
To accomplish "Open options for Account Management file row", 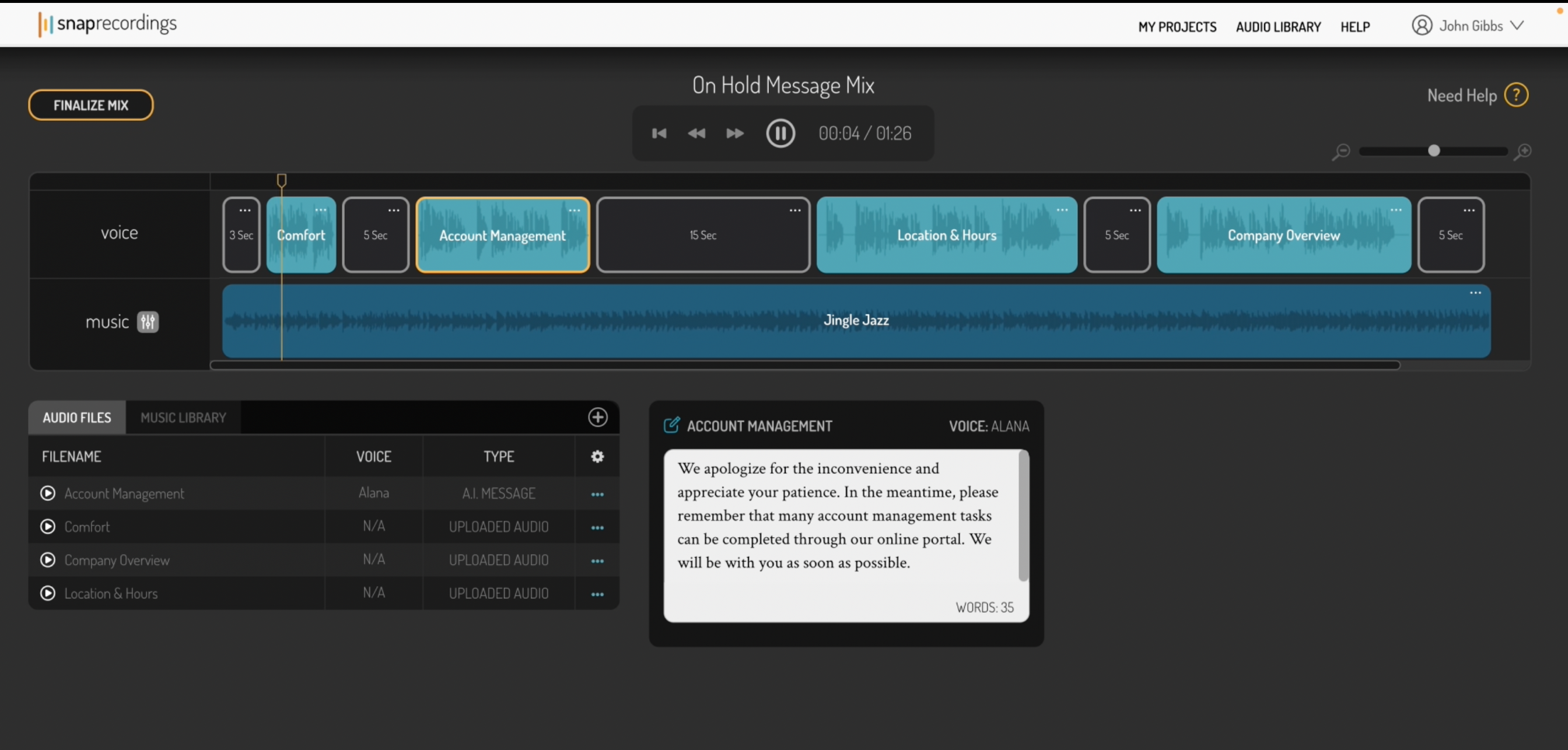I will (597, 495).
